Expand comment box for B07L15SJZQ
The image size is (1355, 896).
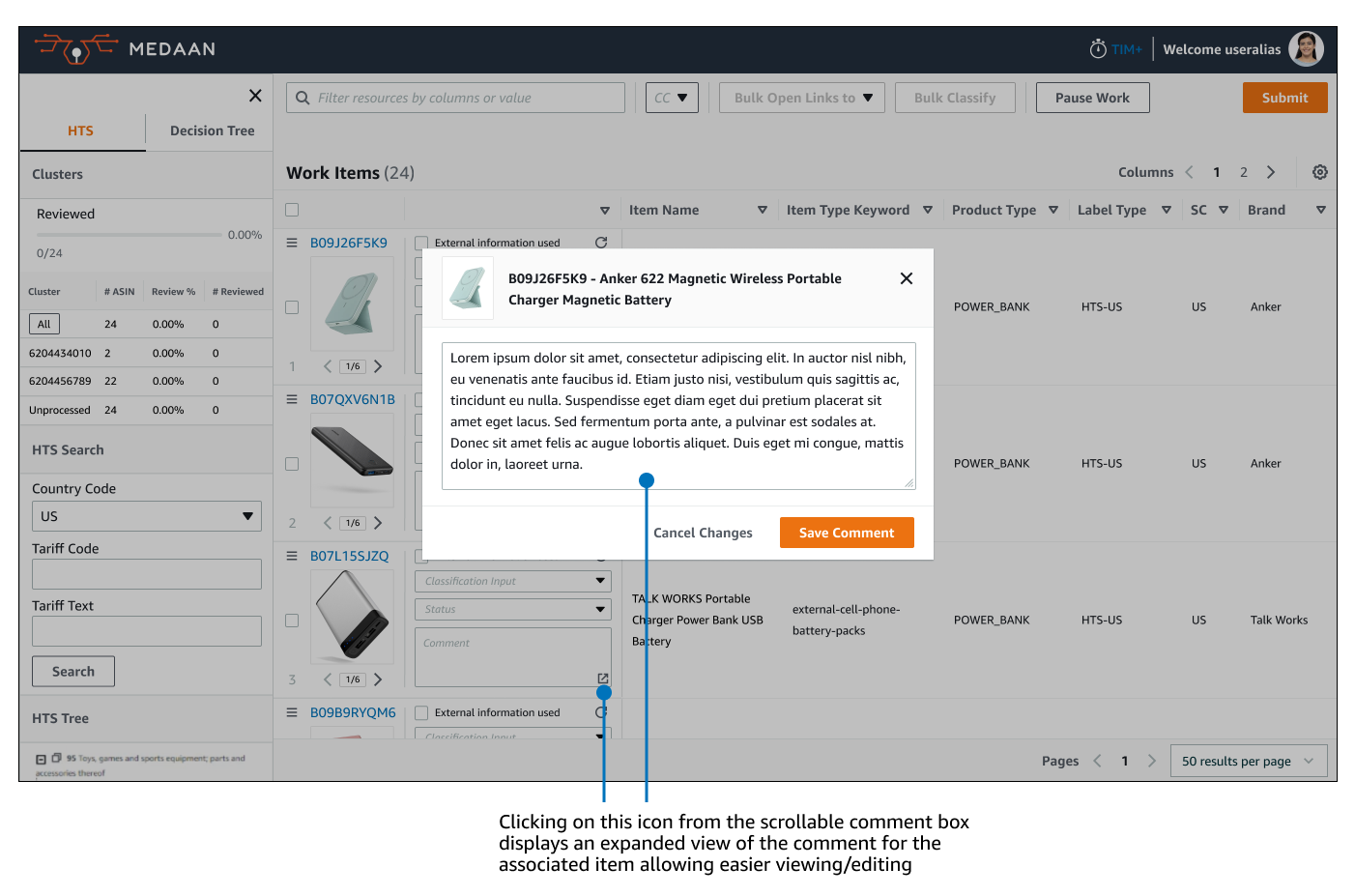[x=603, y=679]
